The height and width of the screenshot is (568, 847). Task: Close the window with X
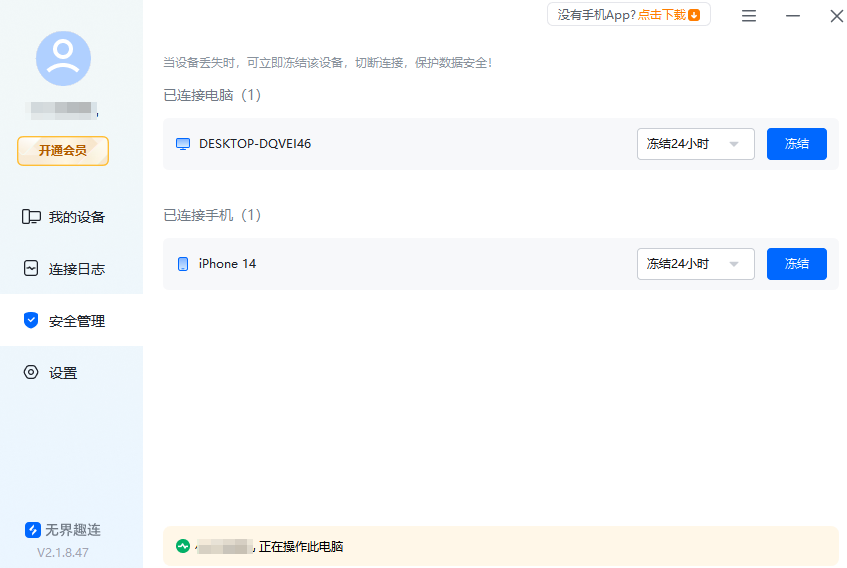[837, 16]
